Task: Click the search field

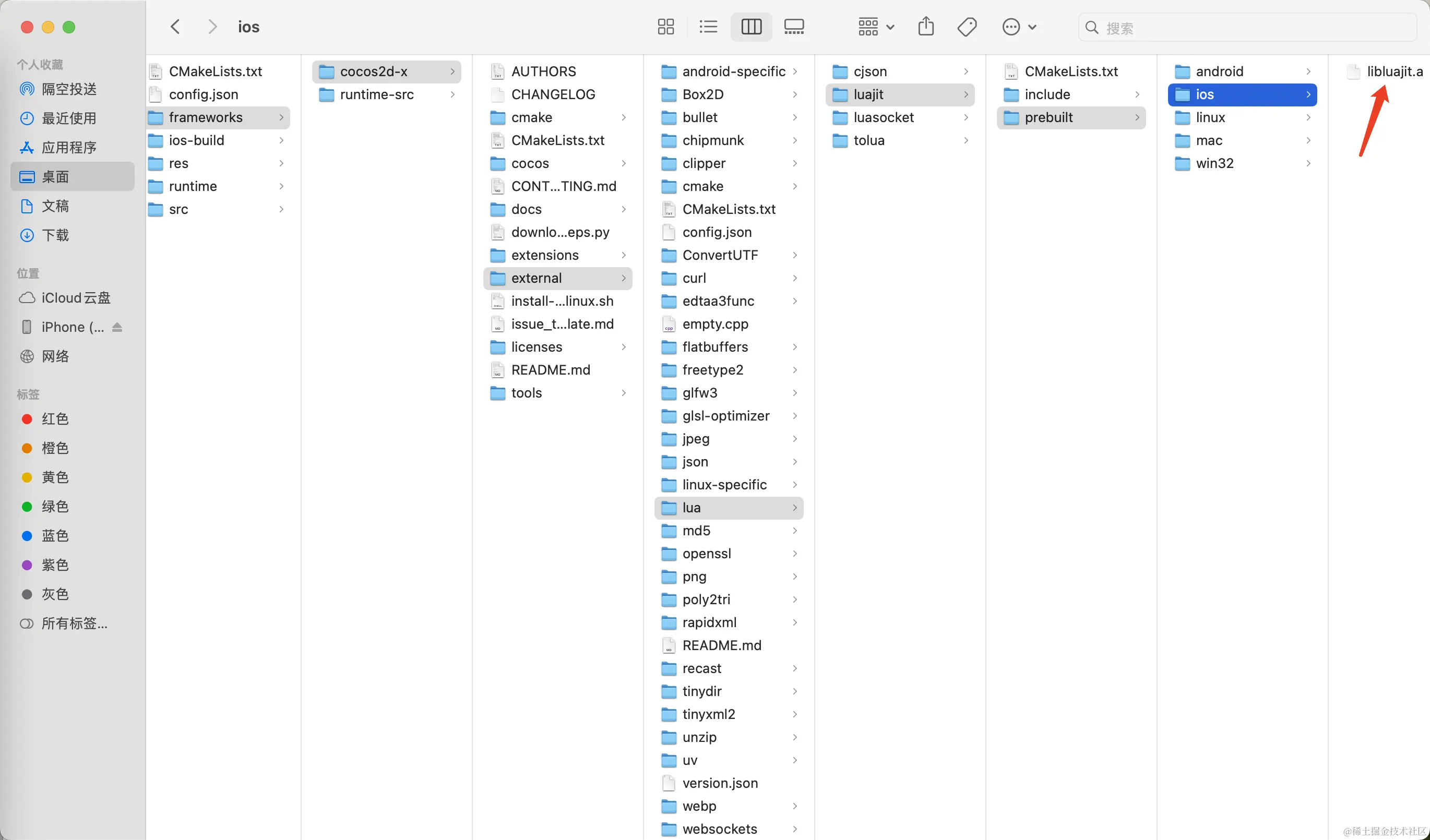Action: pos(1248,28)
